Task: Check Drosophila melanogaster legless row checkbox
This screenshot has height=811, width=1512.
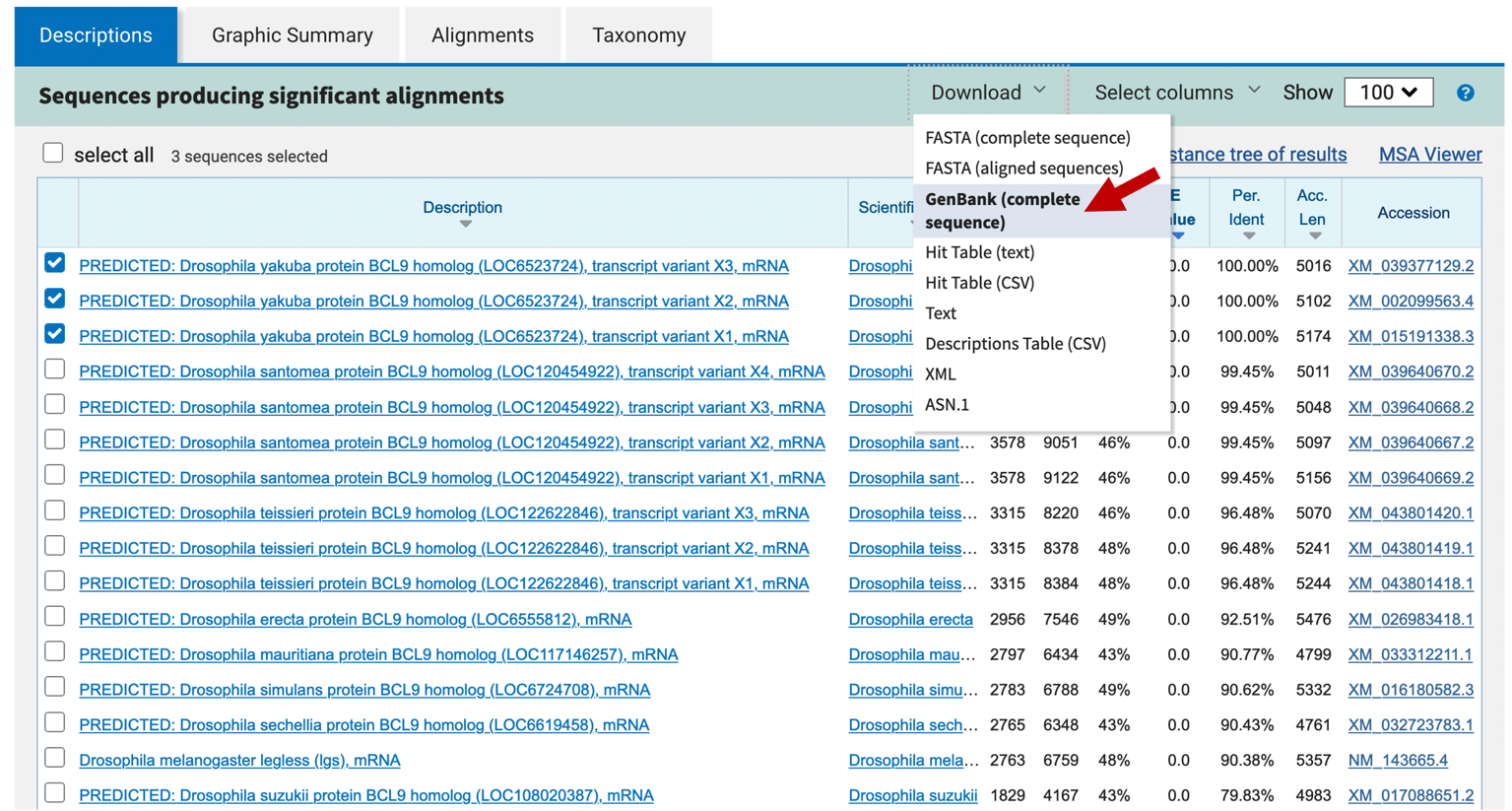Action: (55, 758)
